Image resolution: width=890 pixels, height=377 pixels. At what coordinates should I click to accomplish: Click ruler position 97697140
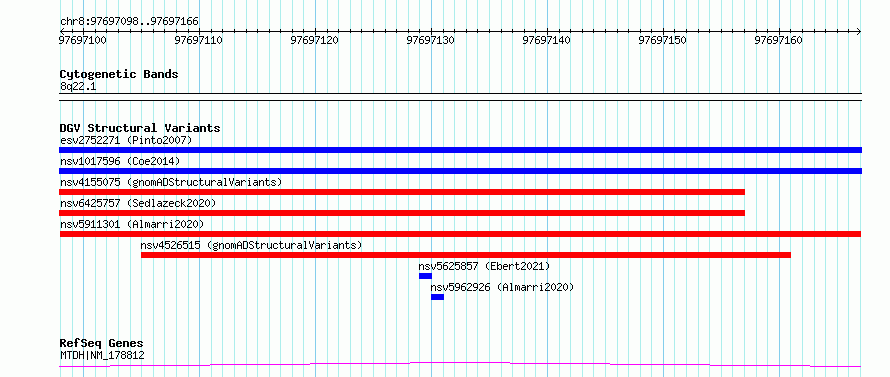pyautogui.click(x=547, y=40)
